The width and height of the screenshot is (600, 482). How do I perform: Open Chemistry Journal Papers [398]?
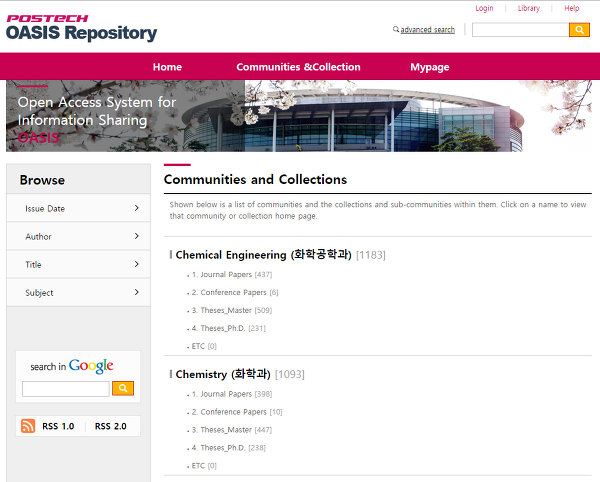[232, 394]
